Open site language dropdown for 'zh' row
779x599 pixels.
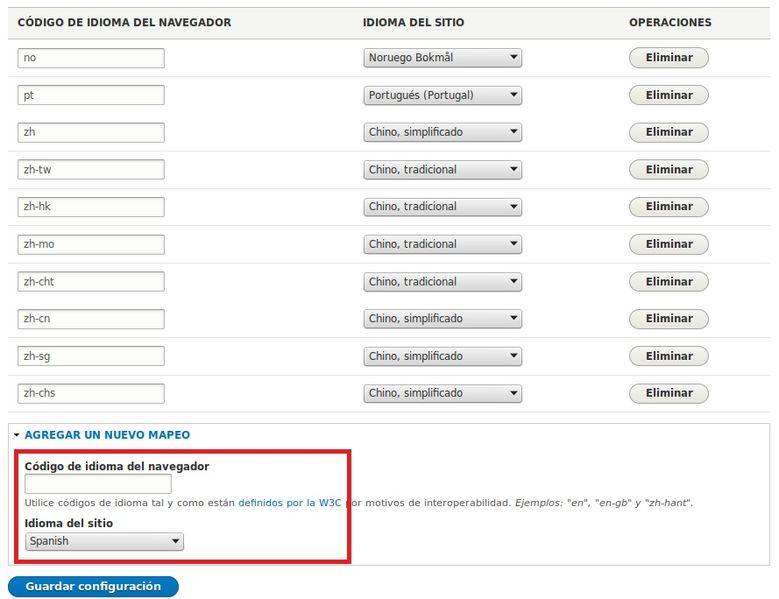tap(443, 132)
